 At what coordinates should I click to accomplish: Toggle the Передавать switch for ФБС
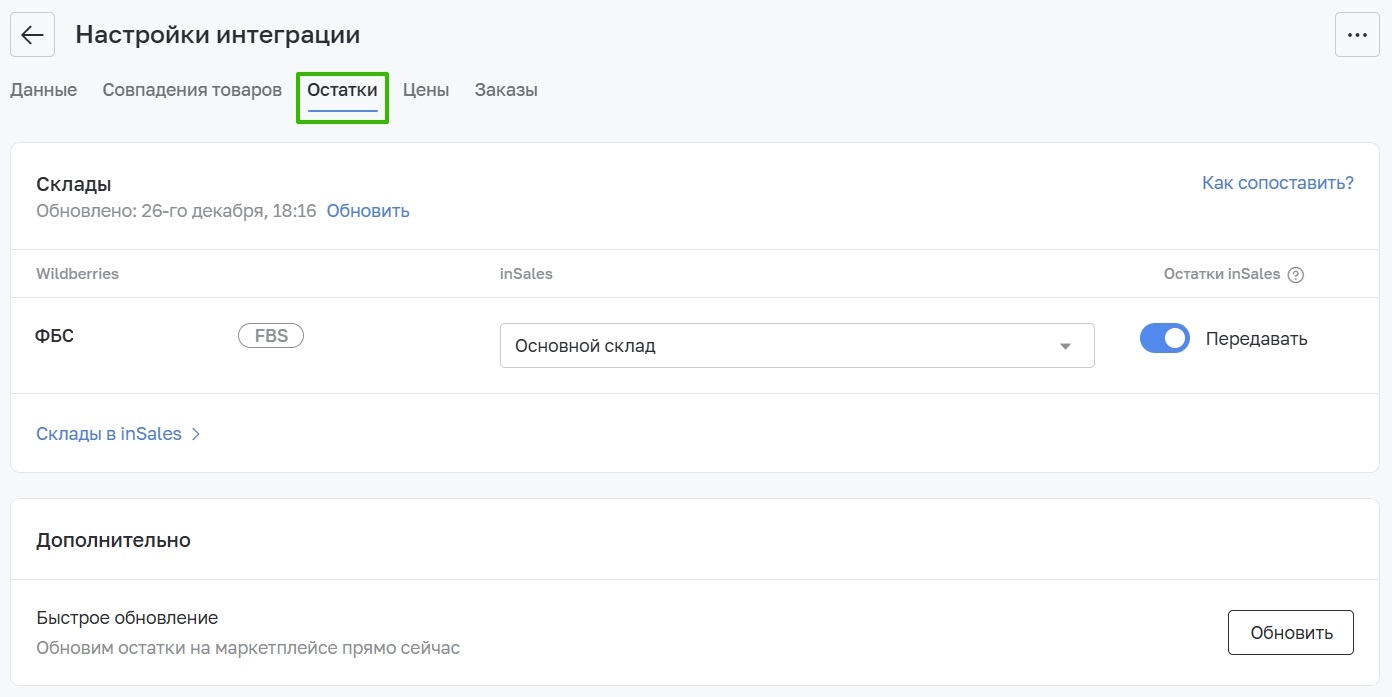click(1165, 338)
